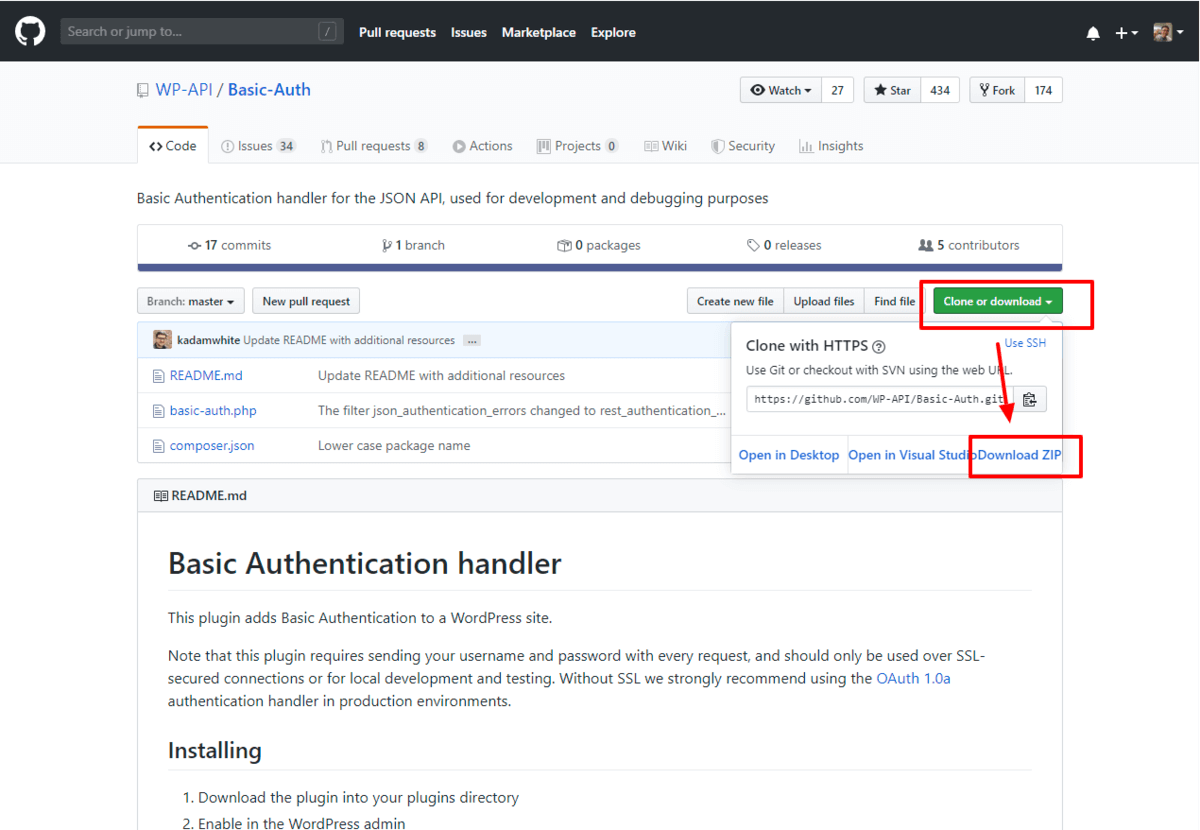
Task: Go to Marketplace
Action: tap(538, 33)
